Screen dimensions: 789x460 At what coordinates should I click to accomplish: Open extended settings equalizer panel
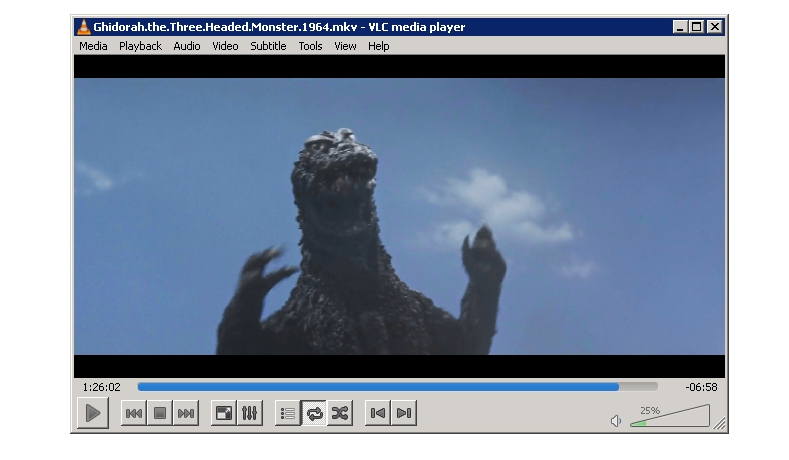[250, 413]
